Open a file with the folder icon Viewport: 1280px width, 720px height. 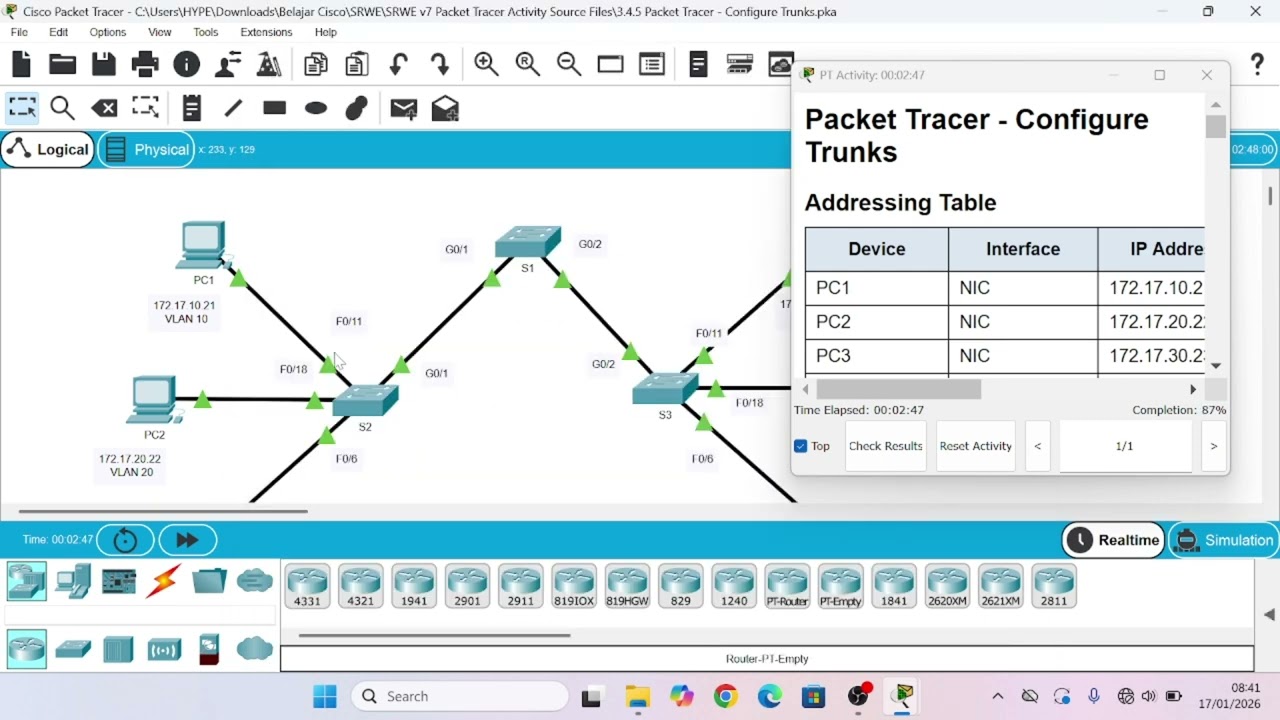pos(62,65)
